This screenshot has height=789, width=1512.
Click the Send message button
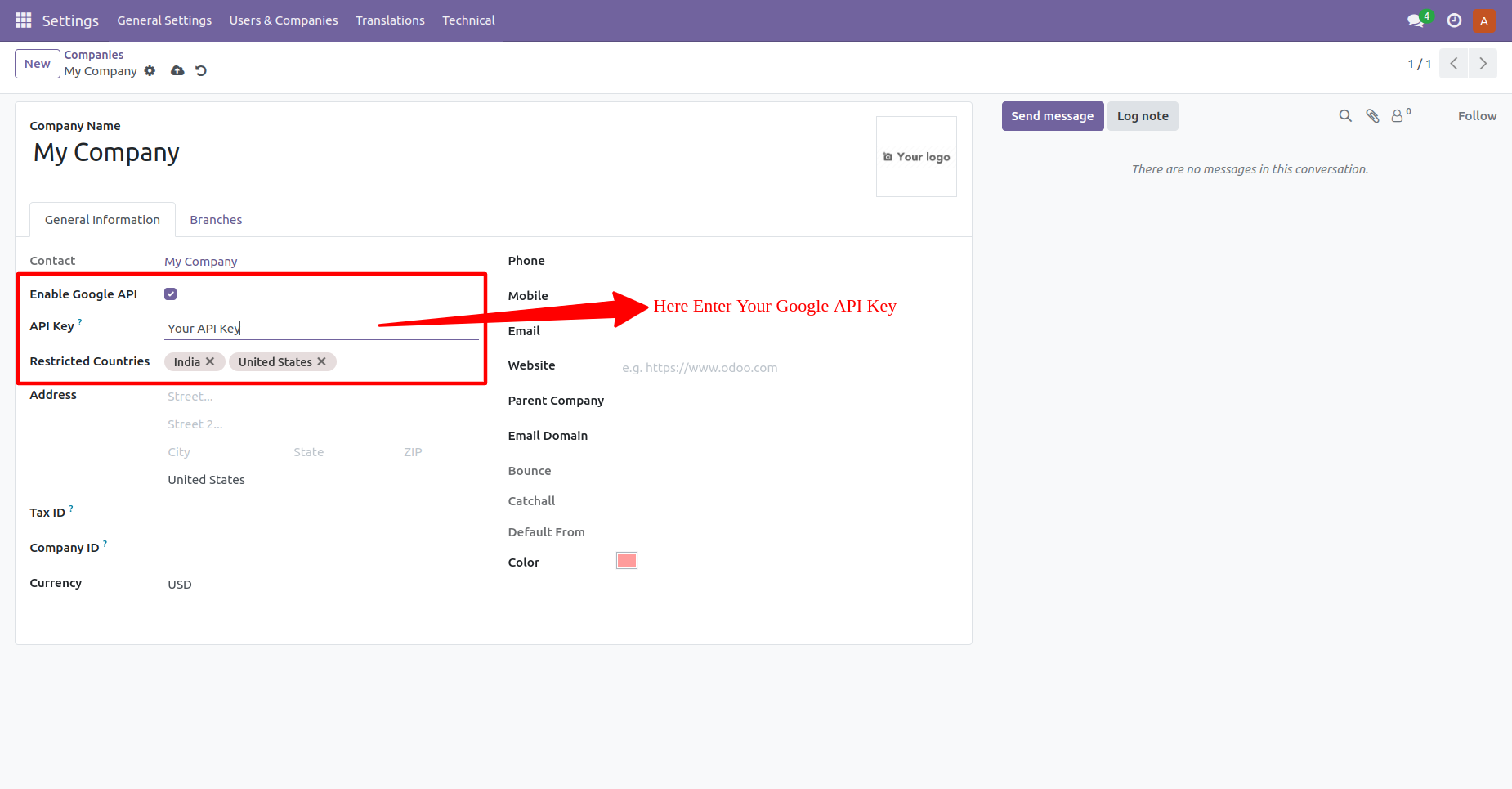pos(1052,115)
